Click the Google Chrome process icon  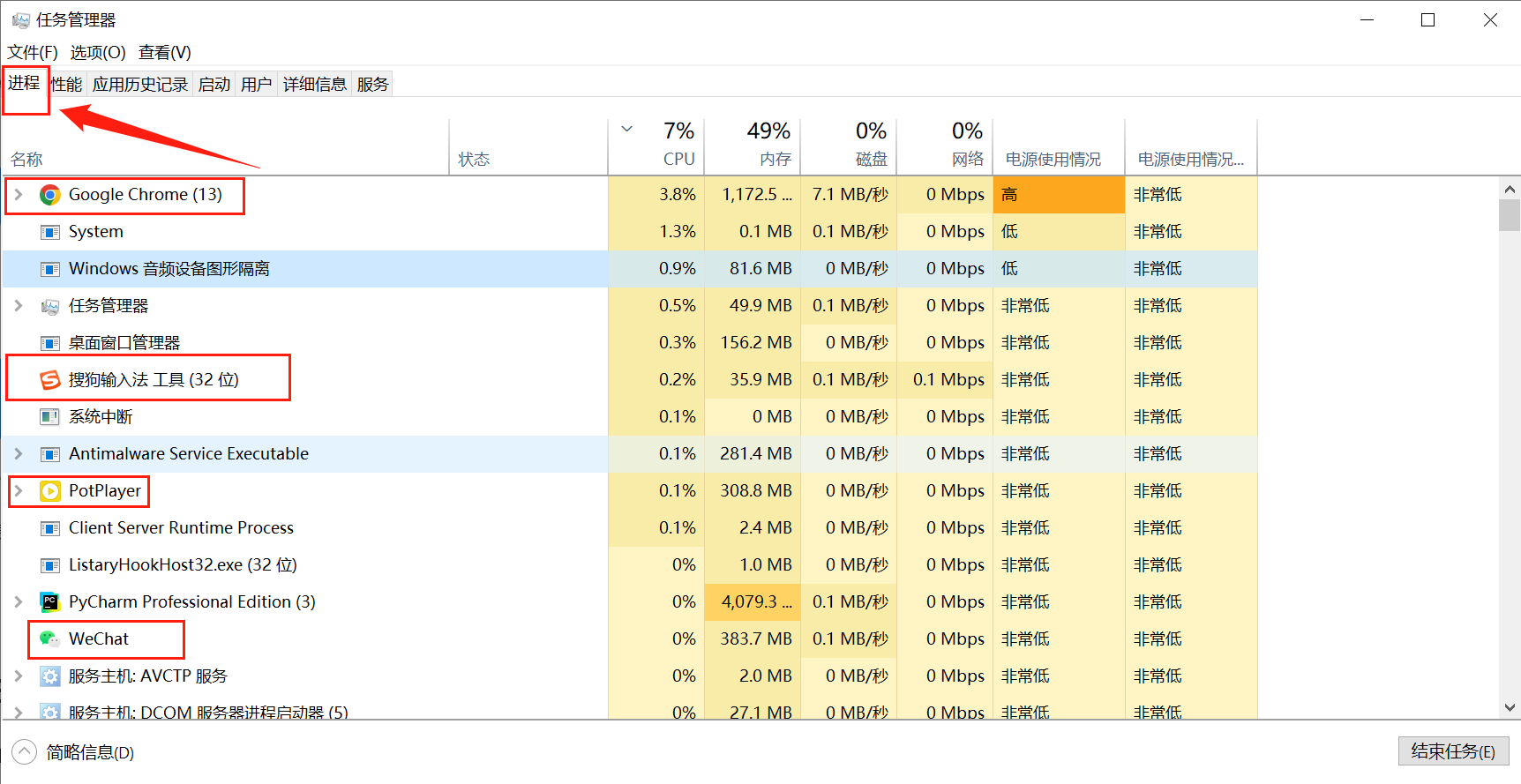click(x=50, y=195)
